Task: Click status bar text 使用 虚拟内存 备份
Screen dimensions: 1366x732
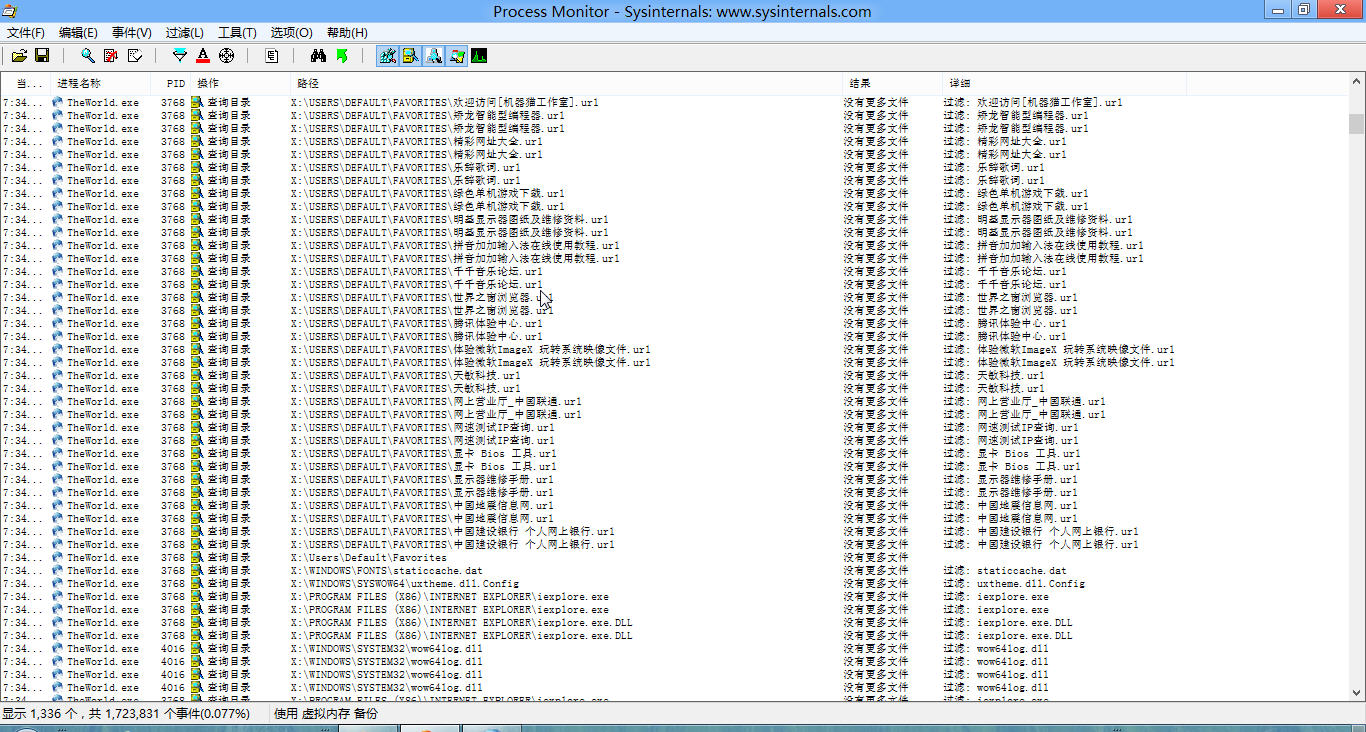Action: click(326, 714)
